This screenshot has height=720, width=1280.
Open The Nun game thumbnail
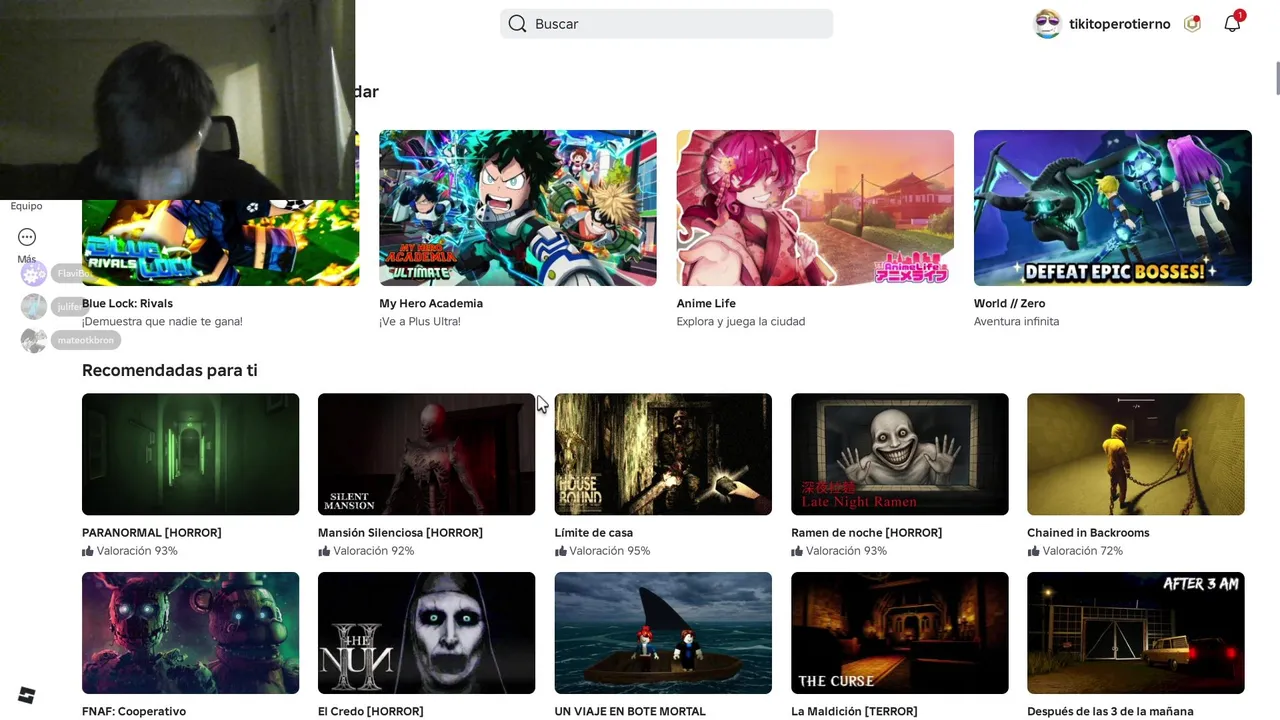coord(426,633)
